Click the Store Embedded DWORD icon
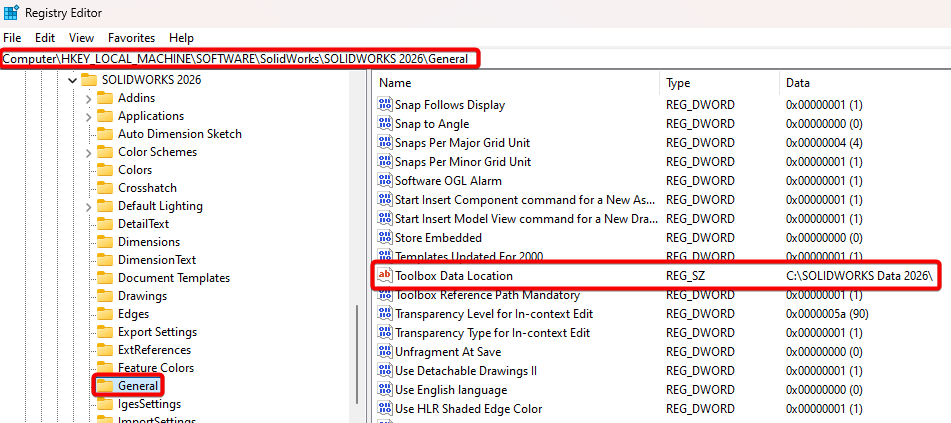The height and width of the screenshot is (423, 951). pos(385,237)
